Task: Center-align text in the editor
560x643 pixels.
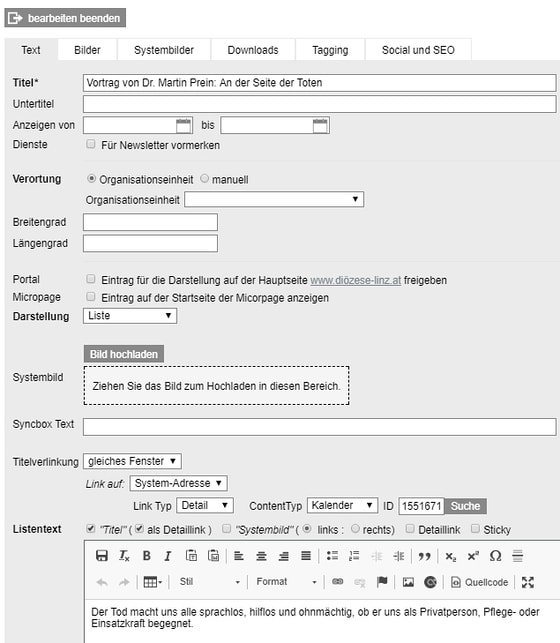Action: (261, 556)
